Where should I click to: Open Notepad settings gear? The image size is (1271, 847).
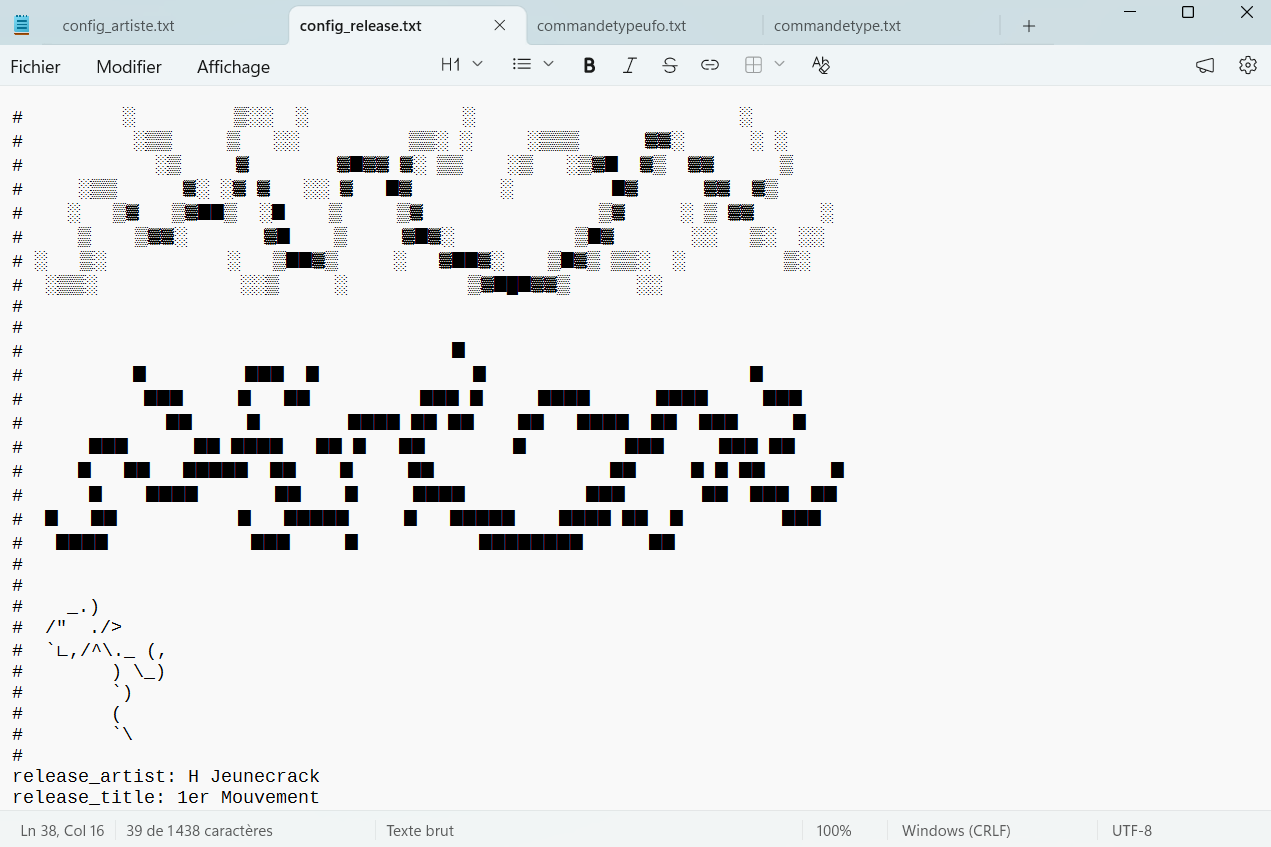1247,64
